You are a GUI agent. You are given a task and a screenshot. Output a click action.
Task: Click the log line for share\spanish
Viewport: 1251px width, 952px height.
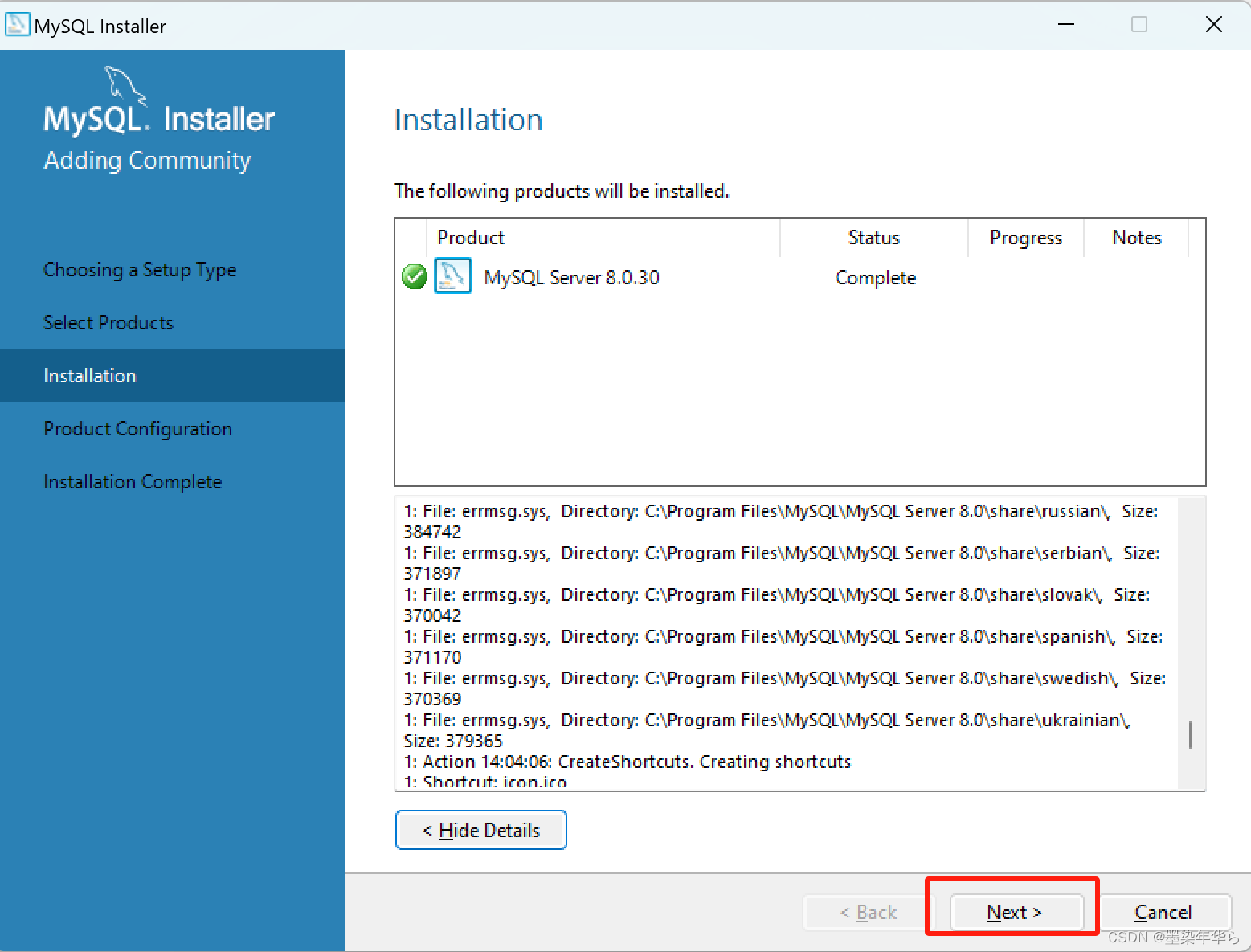tap(783, 647)
